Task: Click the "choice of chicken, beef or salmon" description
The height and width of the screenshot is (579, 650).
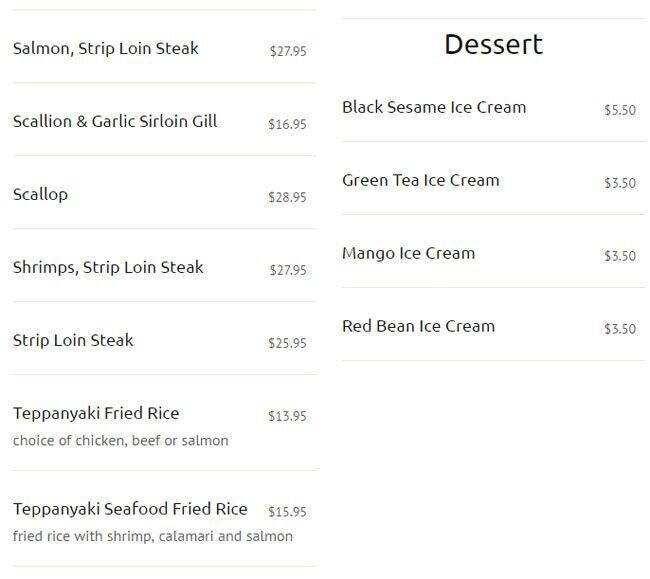Action: click(x=121, y=440)
